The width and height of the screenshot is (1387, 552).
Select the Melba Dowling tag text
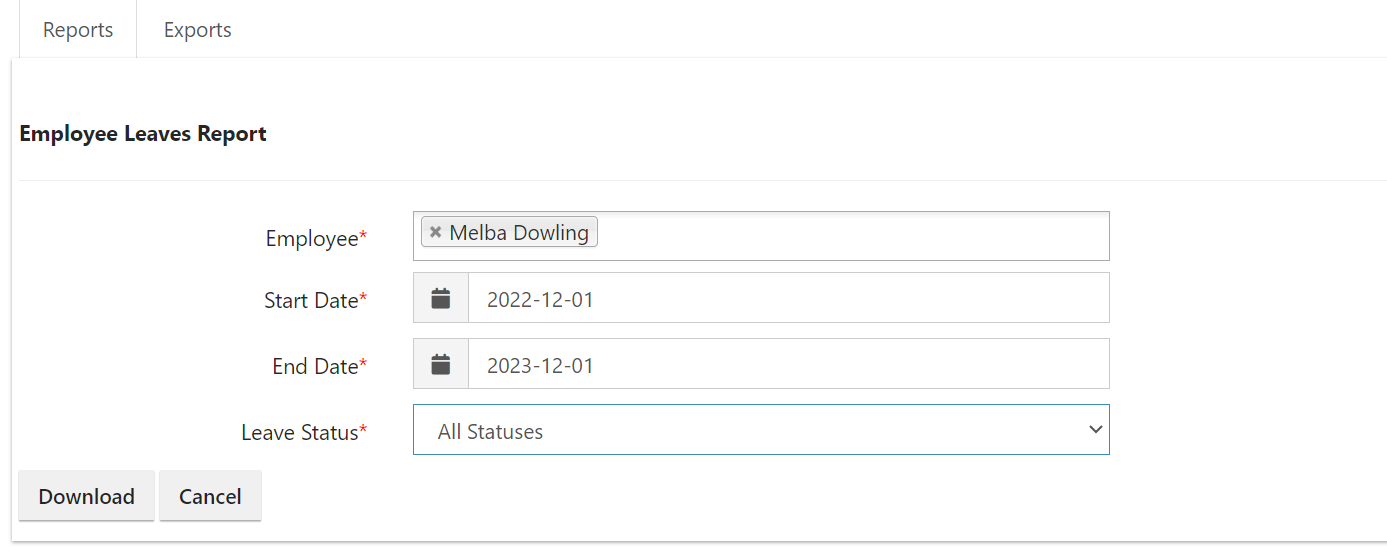click(519, 232)
